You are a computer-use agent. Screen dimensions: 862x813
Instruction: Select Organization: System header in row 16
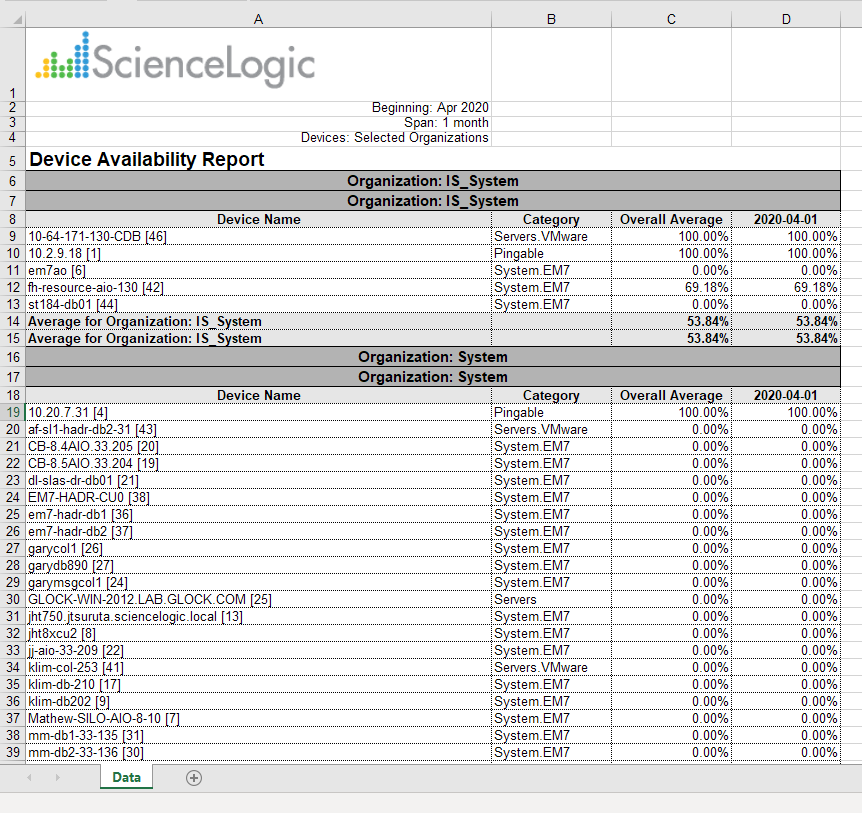tap(432, 357)
